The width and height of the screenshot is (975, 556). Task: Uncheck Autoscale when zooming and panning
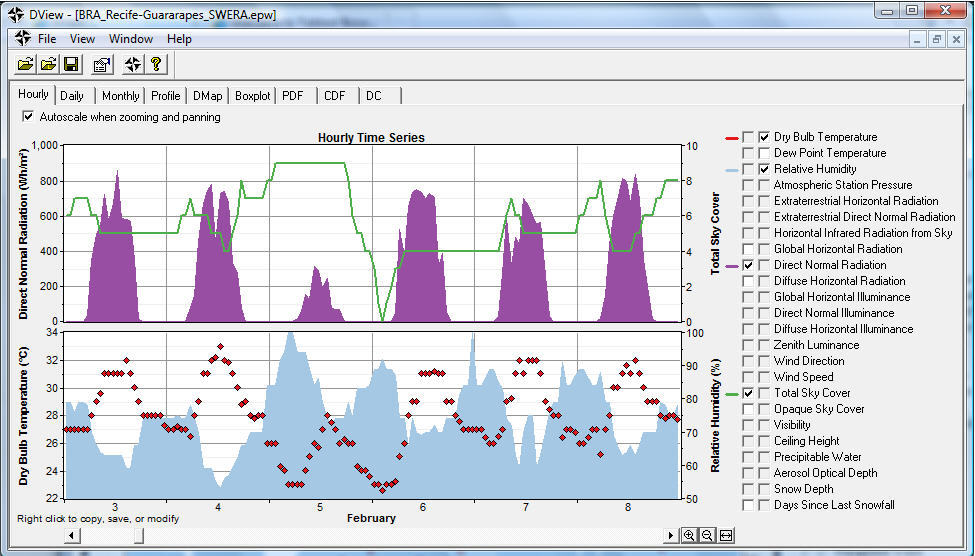(27, 116)
